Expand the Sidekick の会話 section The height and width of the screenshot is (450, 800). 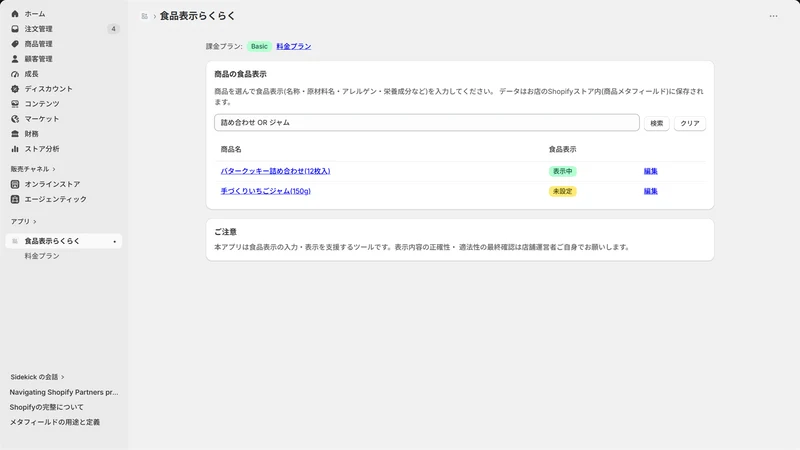37,377
